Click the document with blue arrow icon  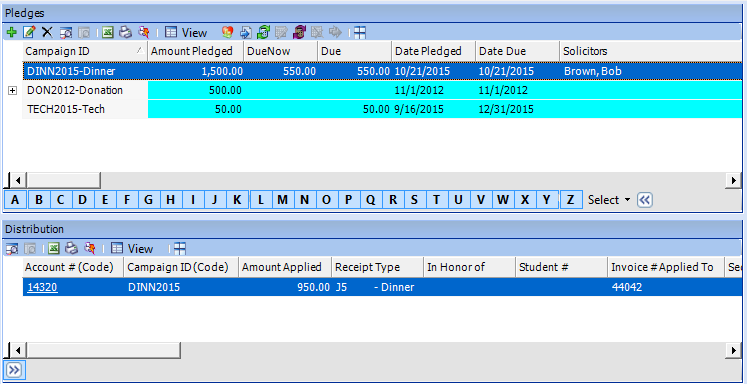tap(245, 32)
